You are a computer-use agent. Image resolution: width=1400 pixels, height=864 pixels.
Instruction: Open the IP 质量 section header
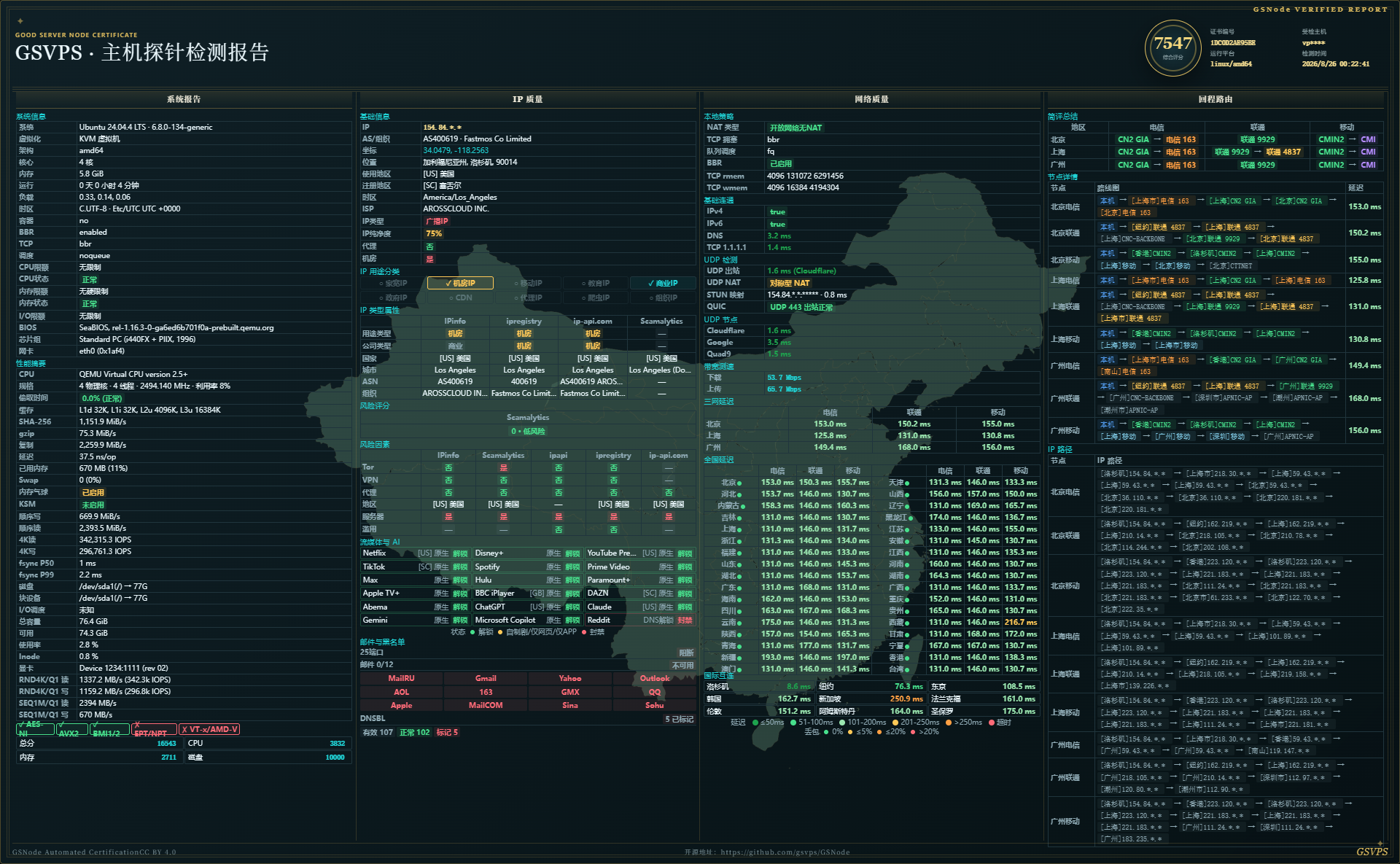tap(527, 99)
